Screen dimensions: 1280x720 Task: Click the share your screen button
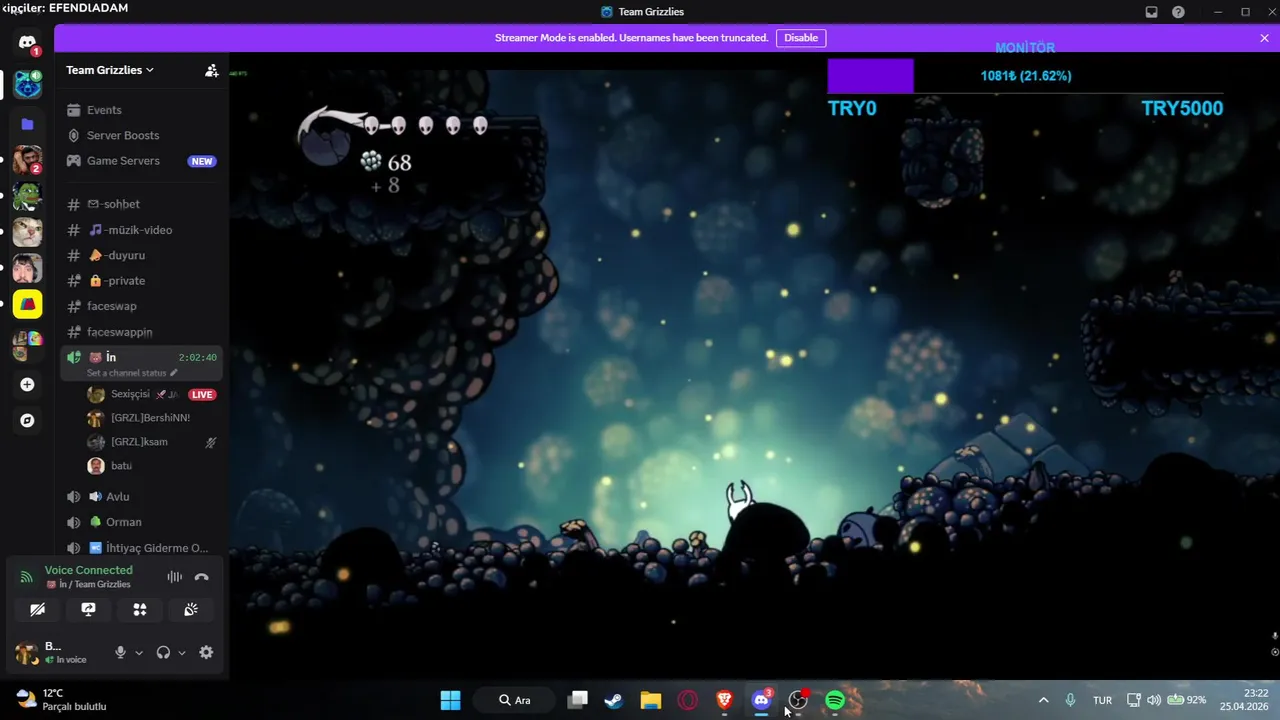(88, 609)
